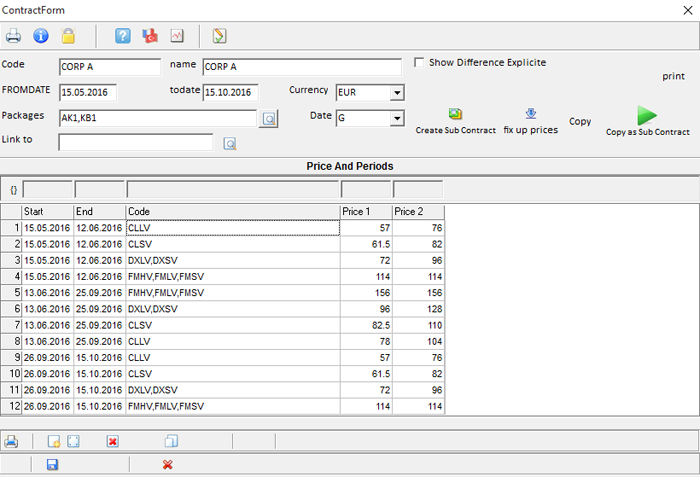Click the Code column header
The image size is (700, 477).
coord(233,212)
